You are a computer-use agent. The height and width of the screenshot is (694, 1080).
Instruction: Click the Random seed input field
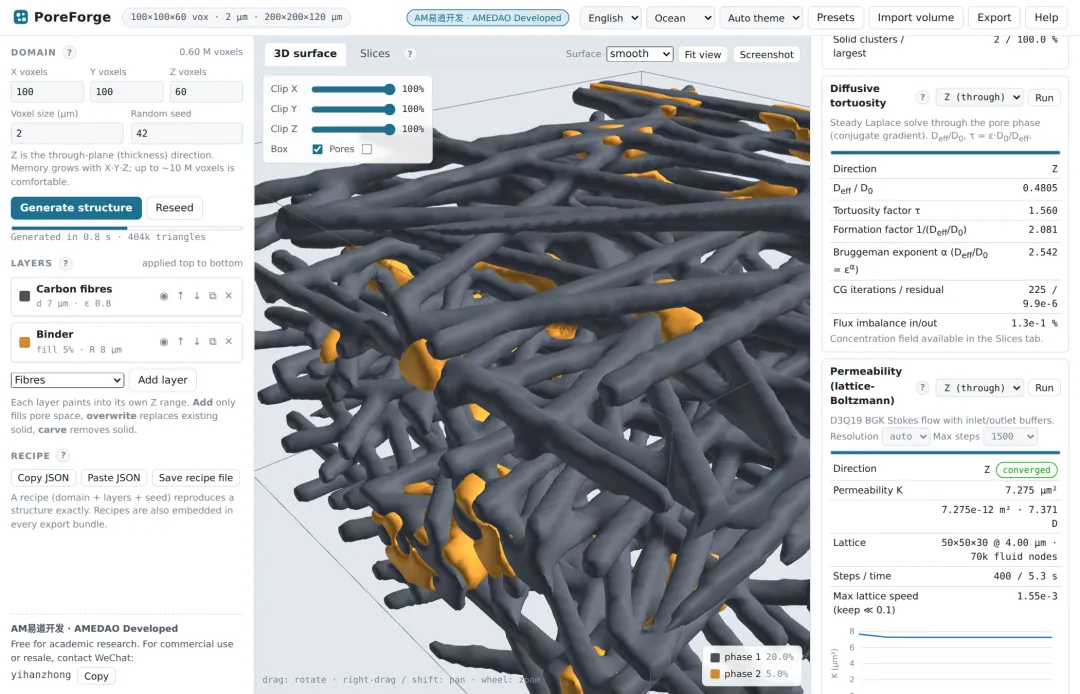[187, 134]
